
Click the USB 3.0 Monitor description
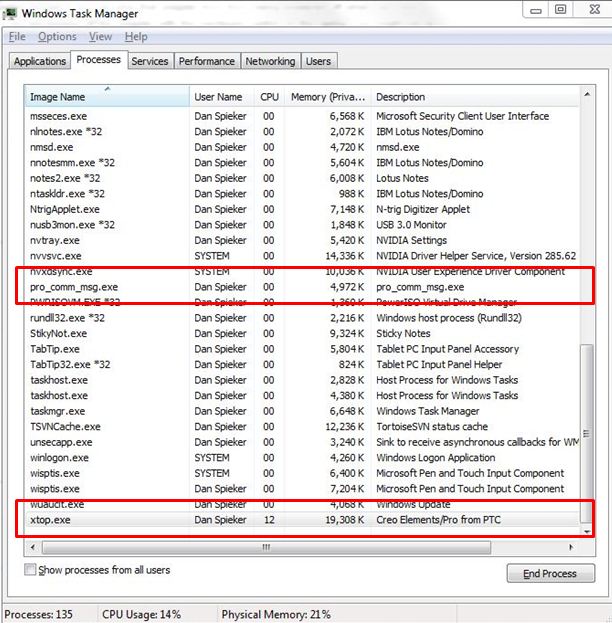411,224
